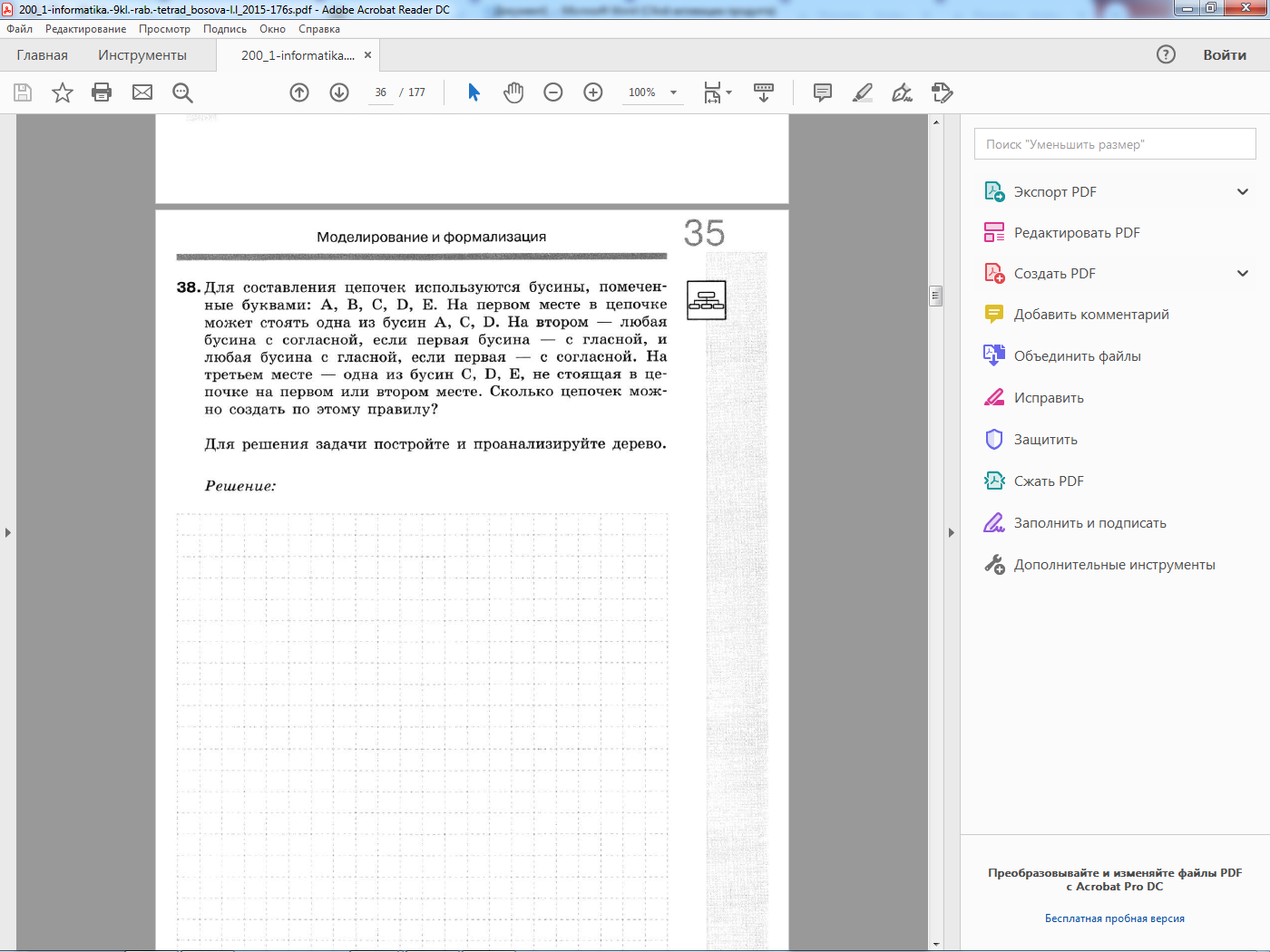The image size is (1270, 952).
Task: Click the page number field
Action: click(x=381, y=92)
